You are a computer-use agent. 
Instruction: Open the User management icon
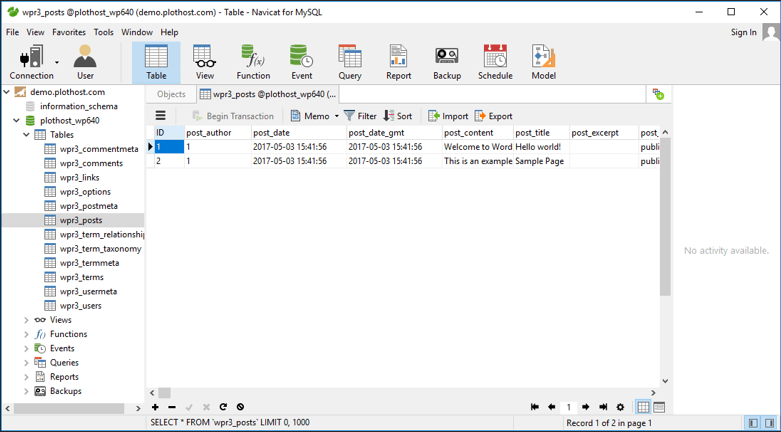[85, 63]
